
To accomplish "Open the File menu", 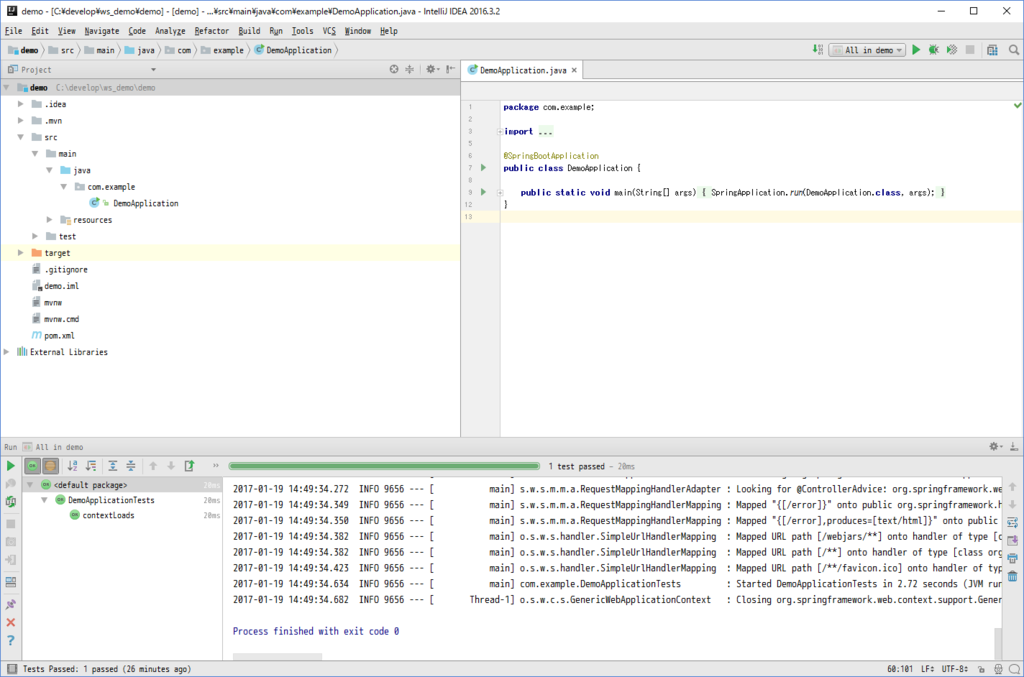I will [x=13, y=31].
